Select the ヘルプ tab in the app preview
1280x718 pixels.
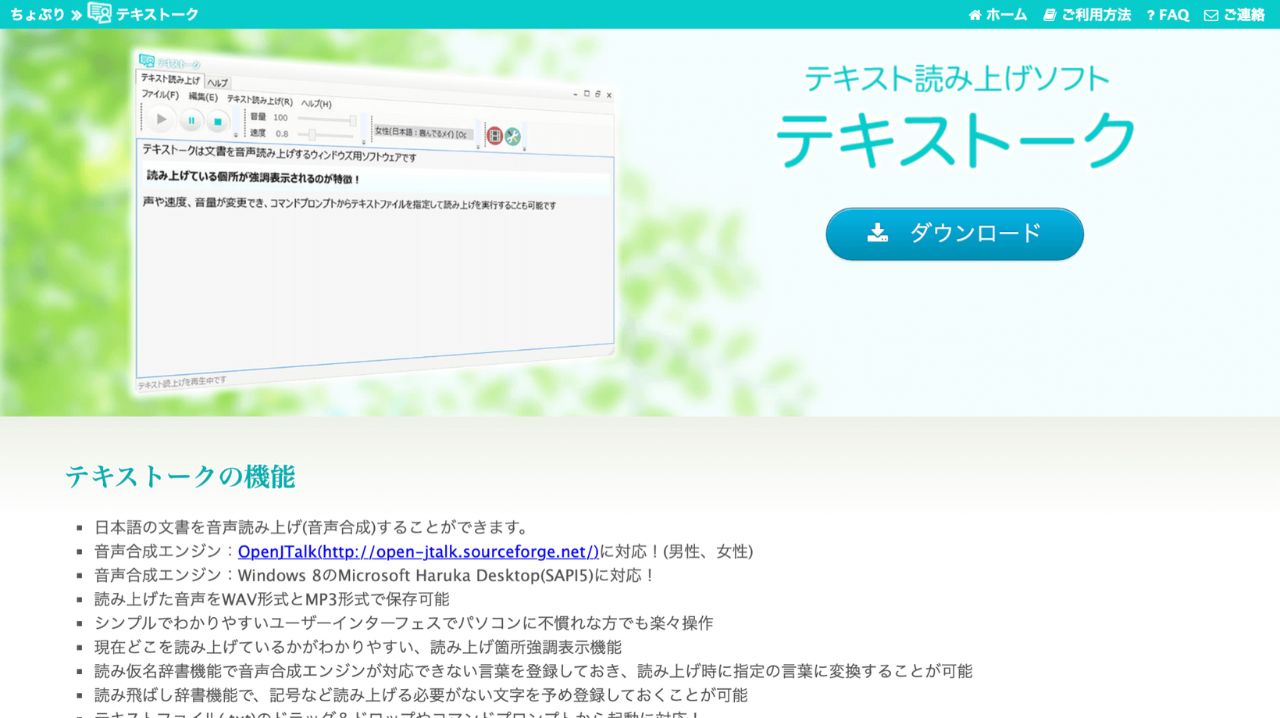coord(217,82)
